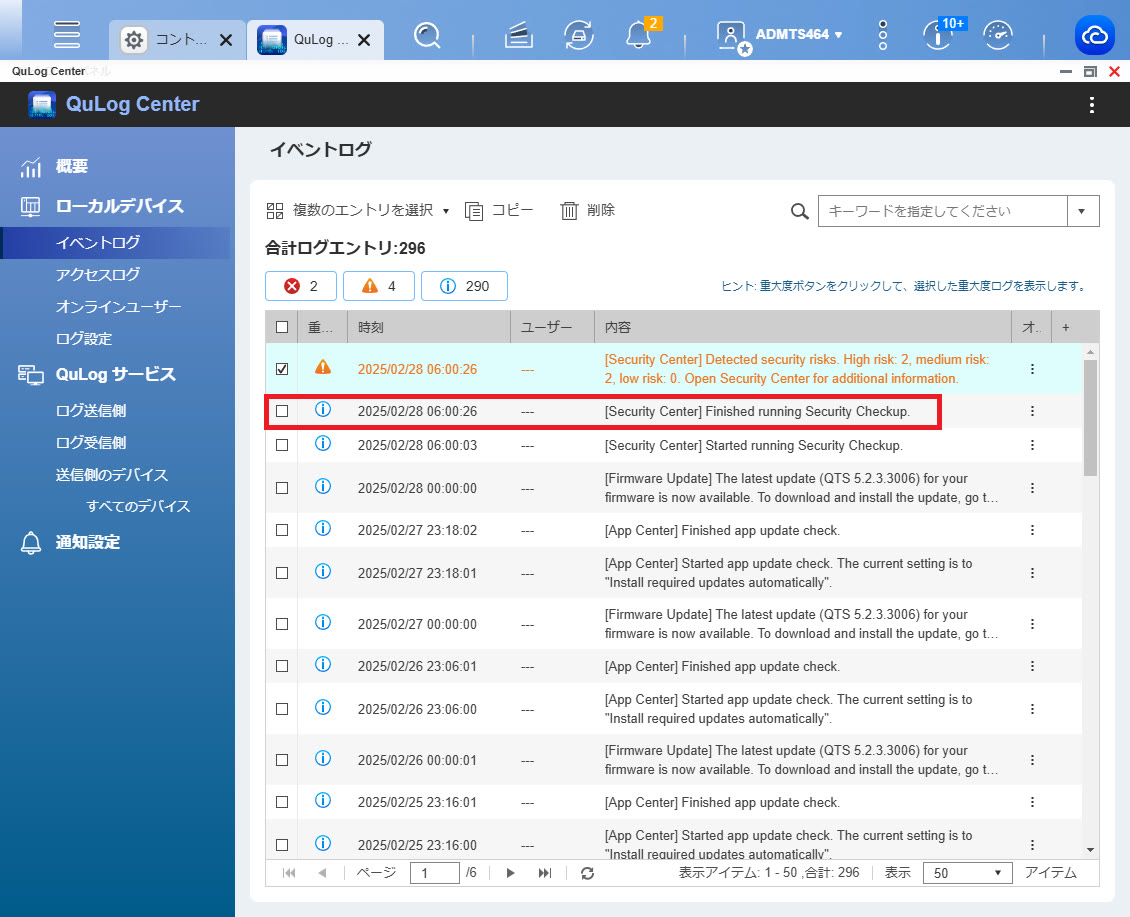The height and width of the screenshot is (917, 1130).
Task: Open the myQNAPcloud blue cloud icon
Action: coord(1095,35)
